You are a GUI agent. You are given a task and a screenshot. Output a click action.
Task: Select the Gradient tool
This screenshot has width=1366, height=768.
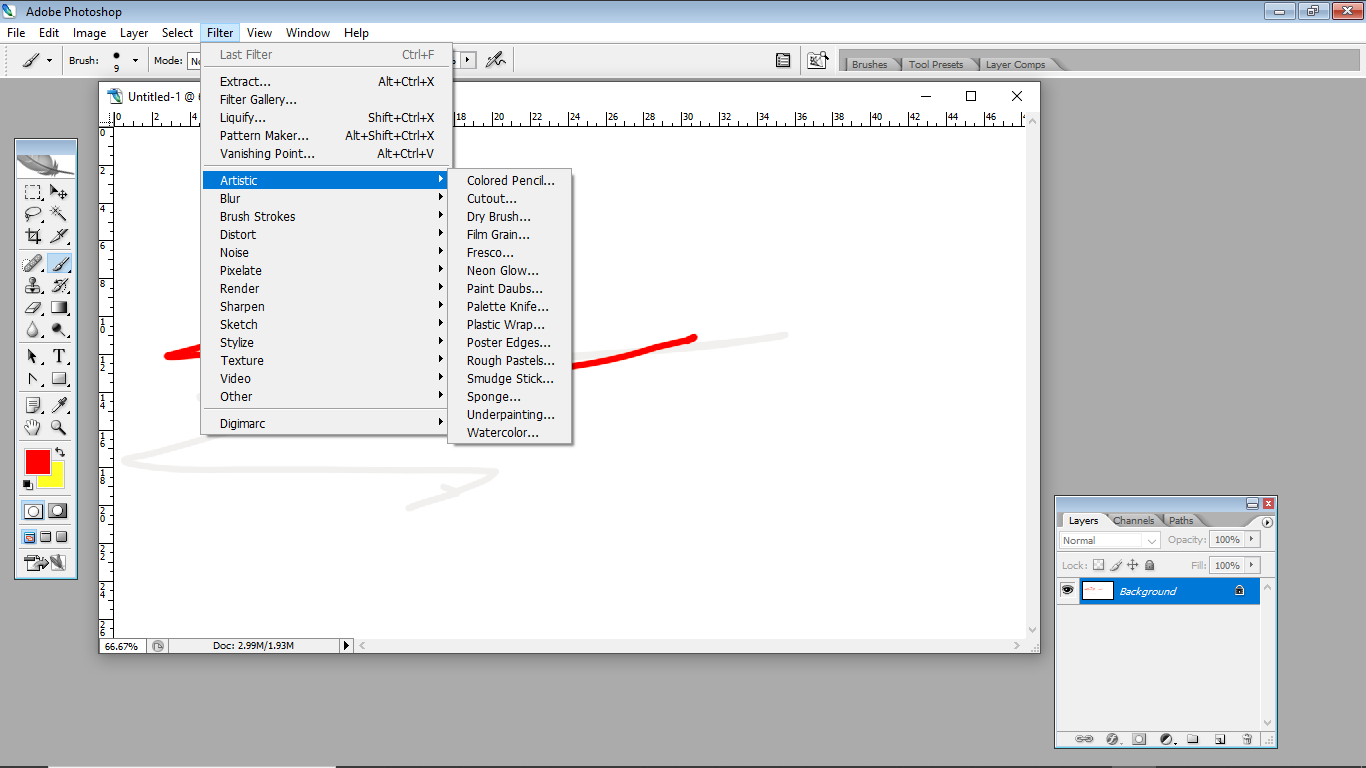click(59, 308)
